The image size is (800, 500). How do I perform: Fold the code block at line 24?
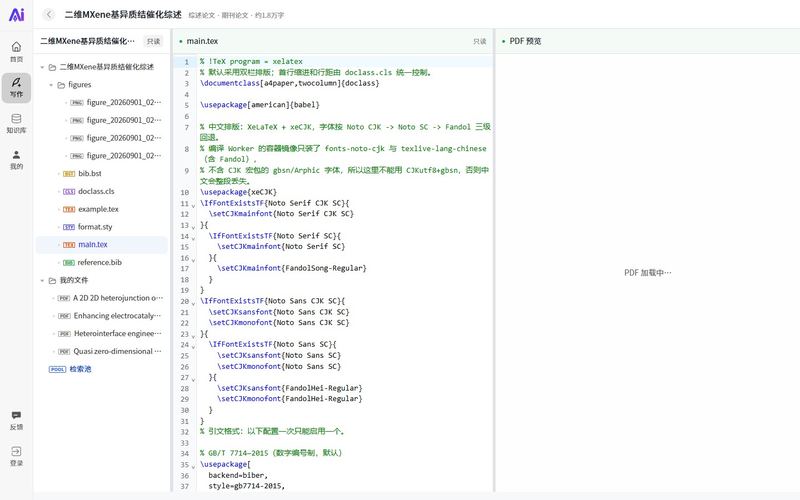coord(193,346)
